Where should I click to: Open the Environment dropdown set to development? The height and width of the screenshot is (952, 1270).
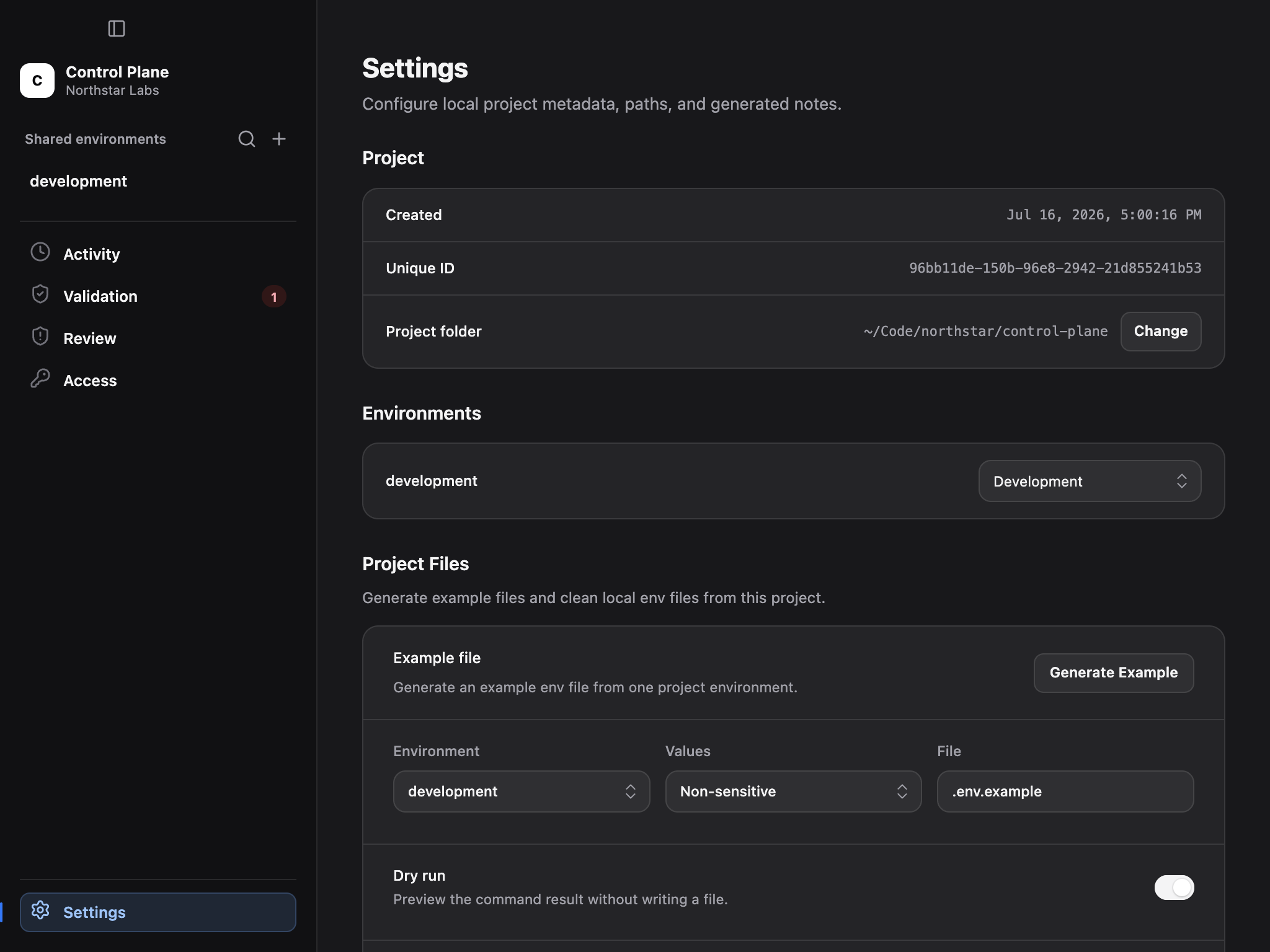(522, 791)
